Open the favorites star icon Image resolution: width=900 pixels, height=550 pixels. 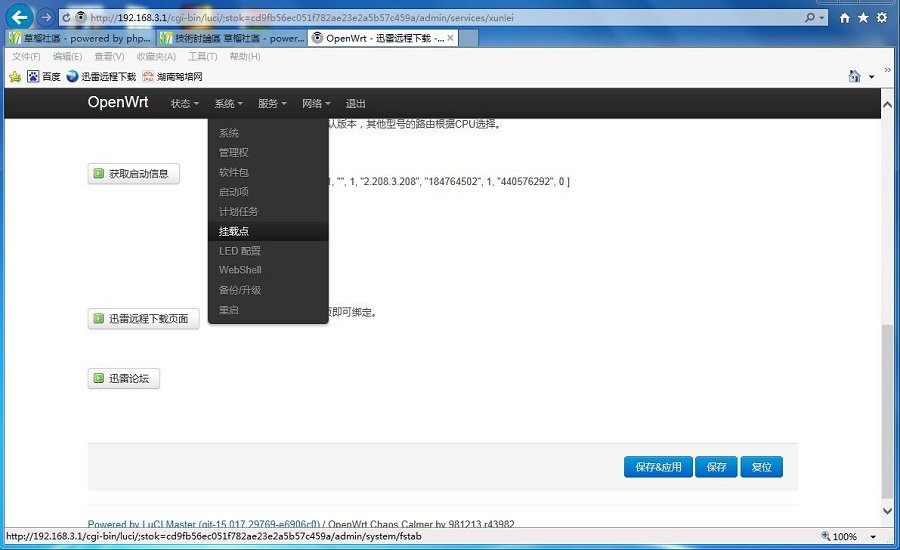(x=863, y=18)
